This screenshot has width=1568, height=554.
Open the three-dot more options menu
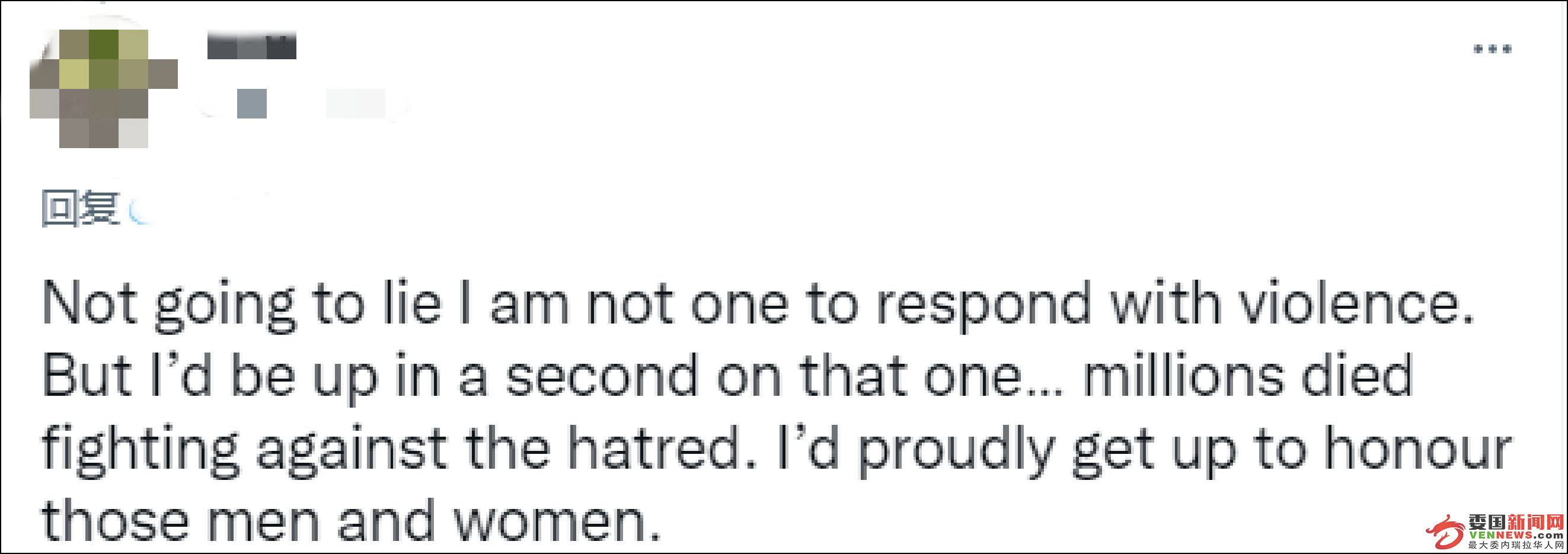1492,49
